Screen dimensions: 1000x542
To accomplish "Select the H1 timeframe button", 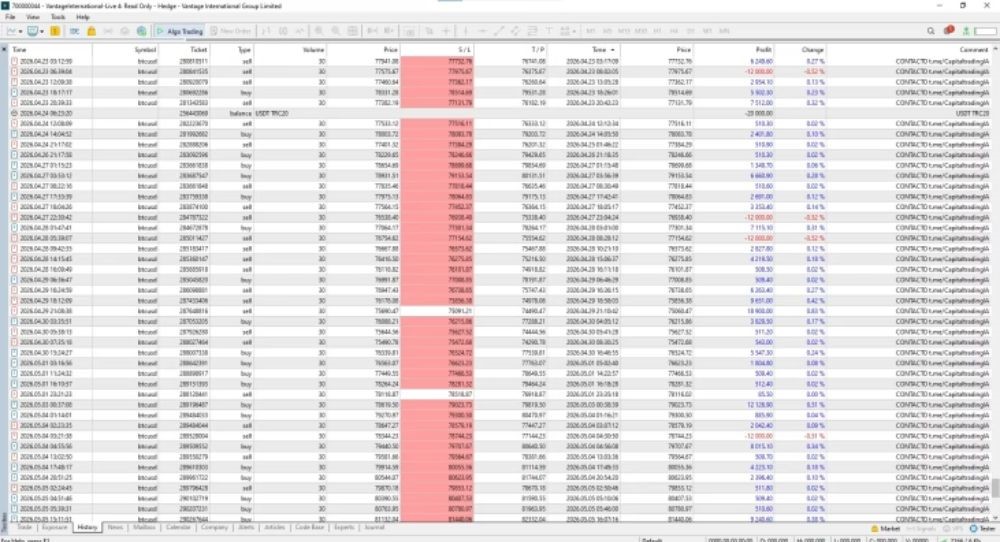I will (x=658, y=31).
